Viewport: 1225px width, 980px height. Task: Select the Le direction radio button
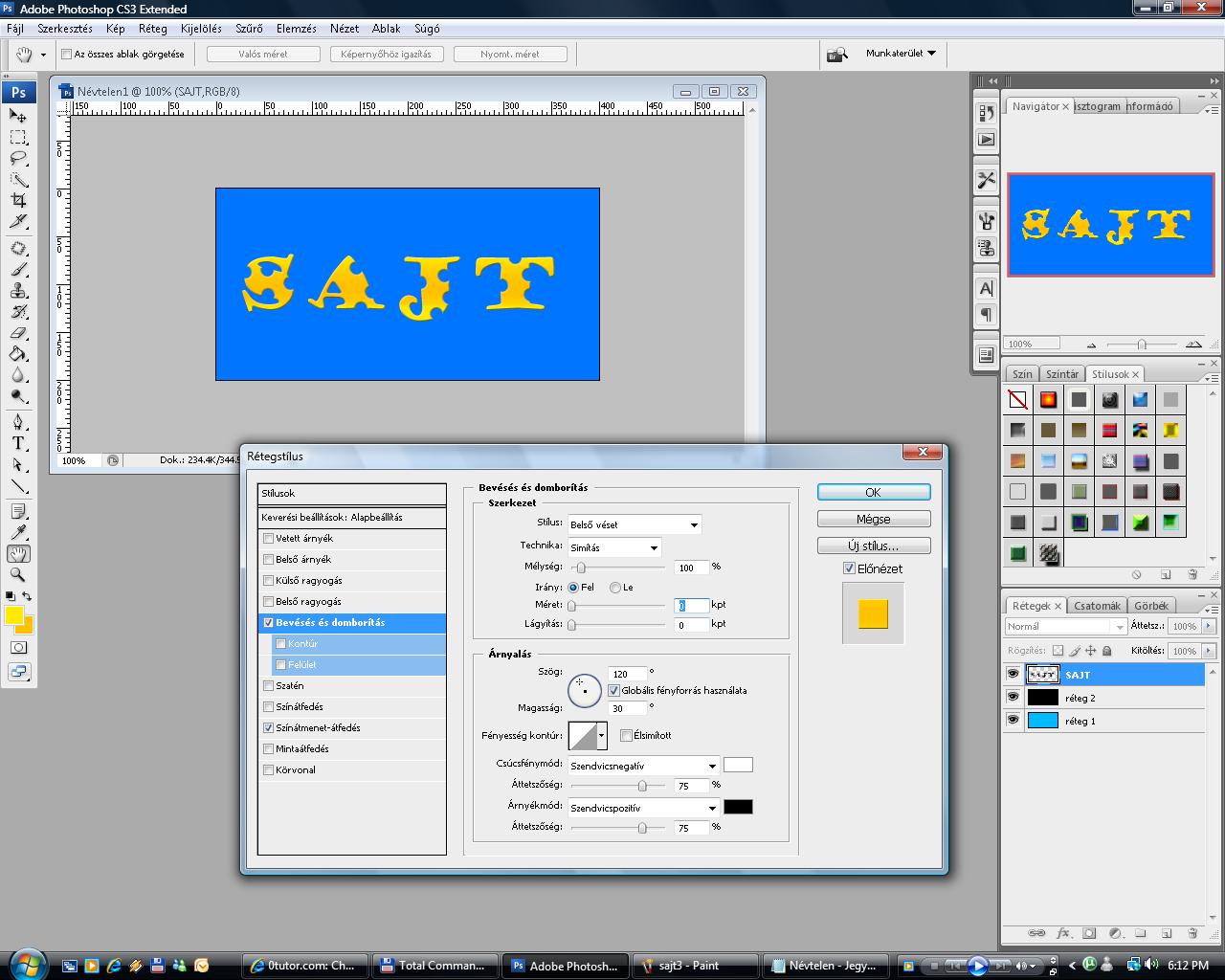click(615, 588)
